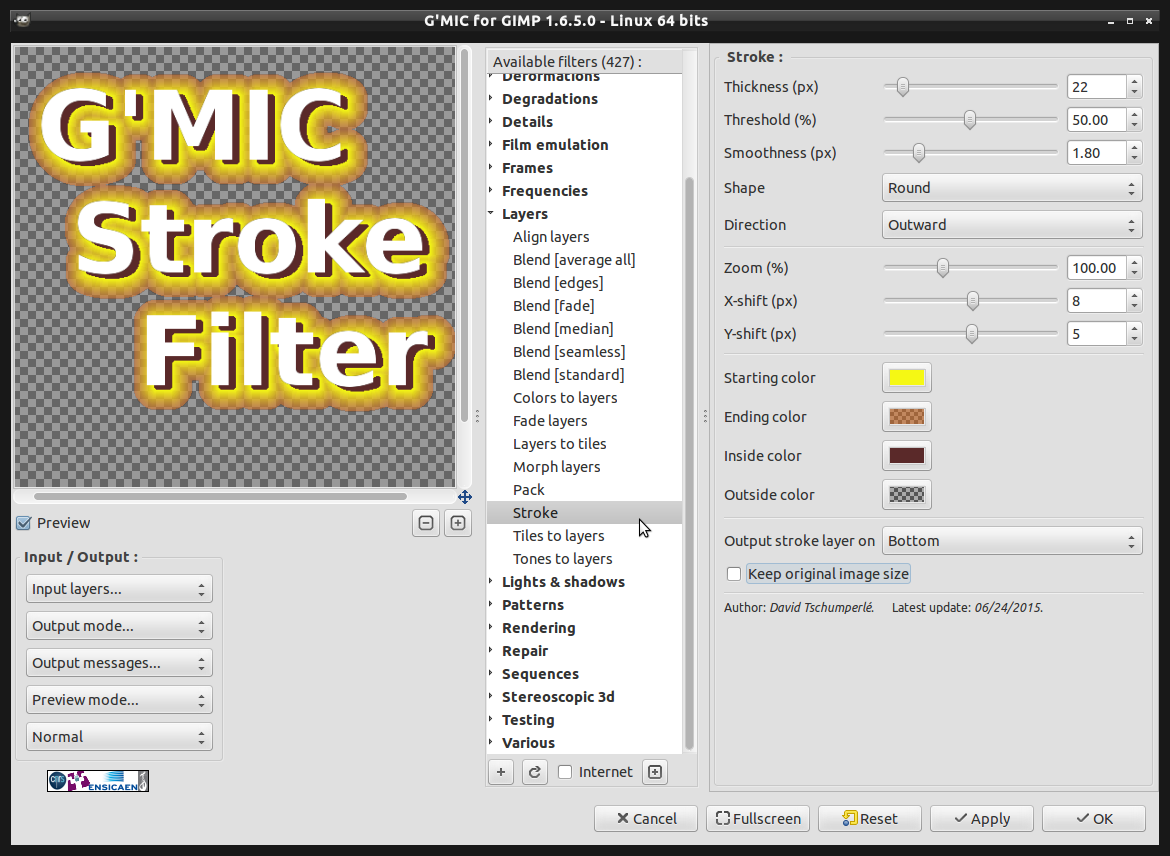Collapse the Layers filter category
The image size is (1170, 856).
tap(491, 213)
